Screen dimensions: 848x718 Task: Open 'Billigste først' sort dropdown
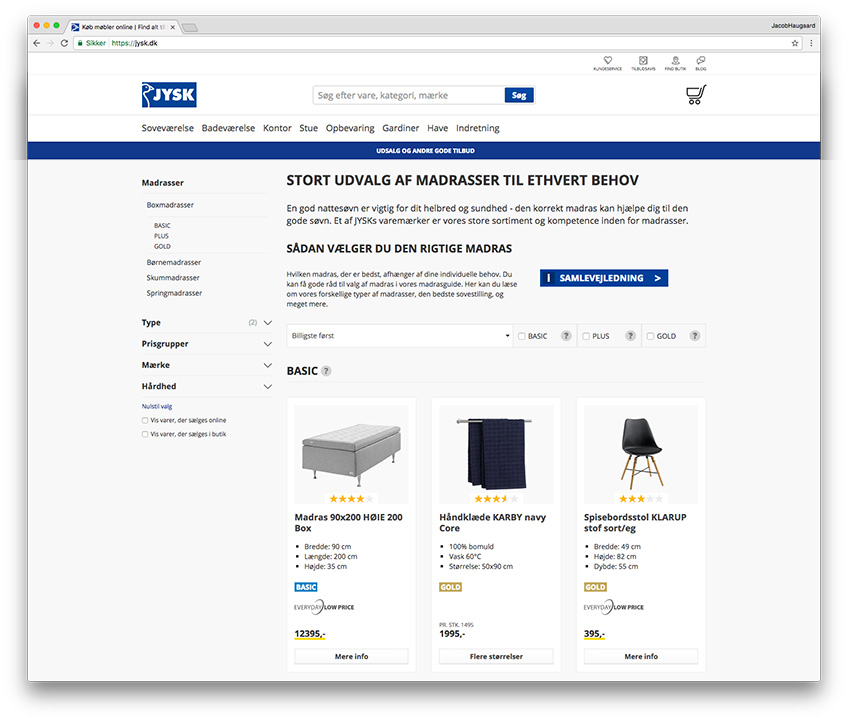(400, 336)
